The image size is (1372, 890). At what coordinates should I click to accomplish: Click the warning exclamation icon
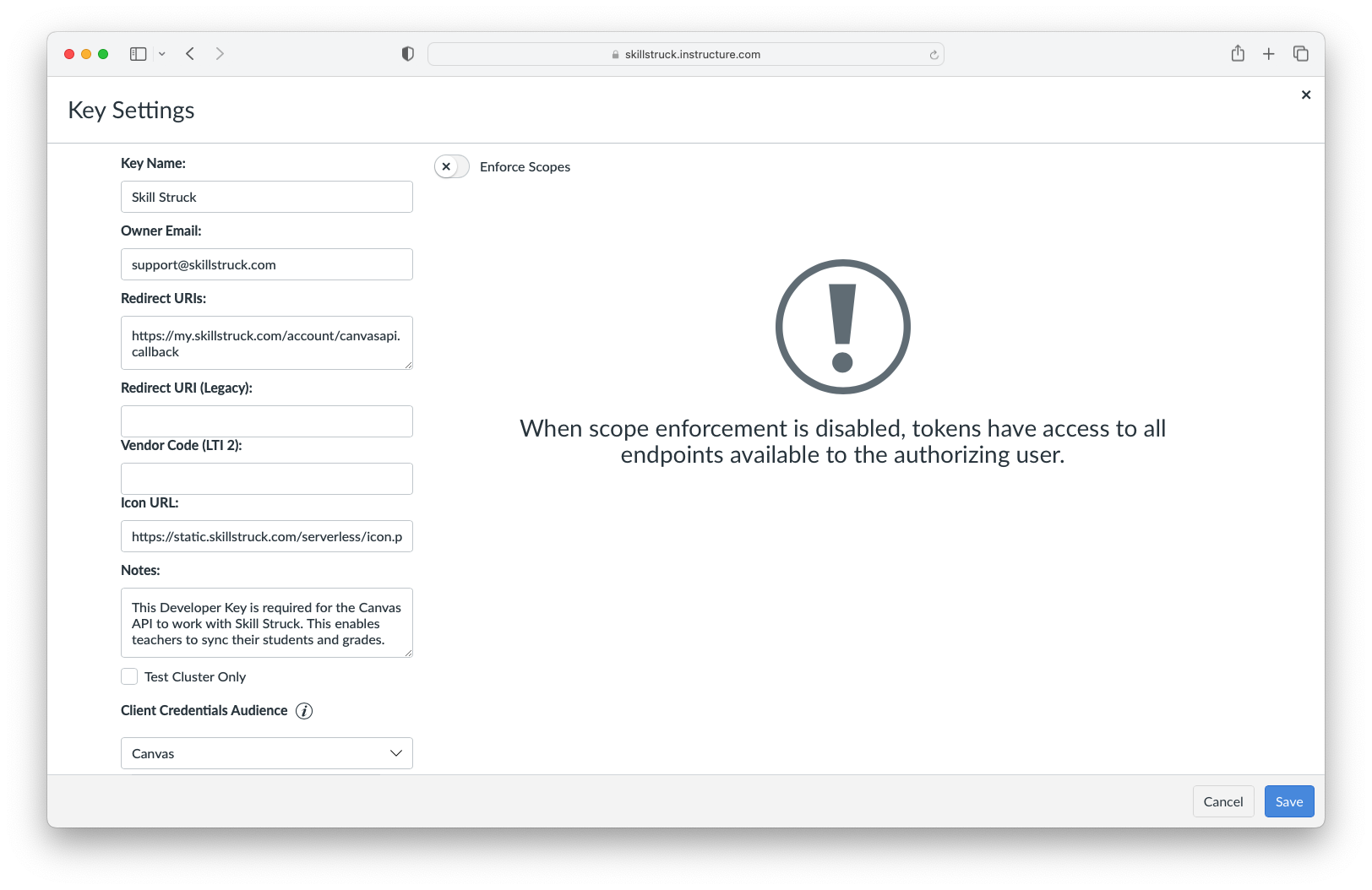pyautogui.click(x=842, y=326)
